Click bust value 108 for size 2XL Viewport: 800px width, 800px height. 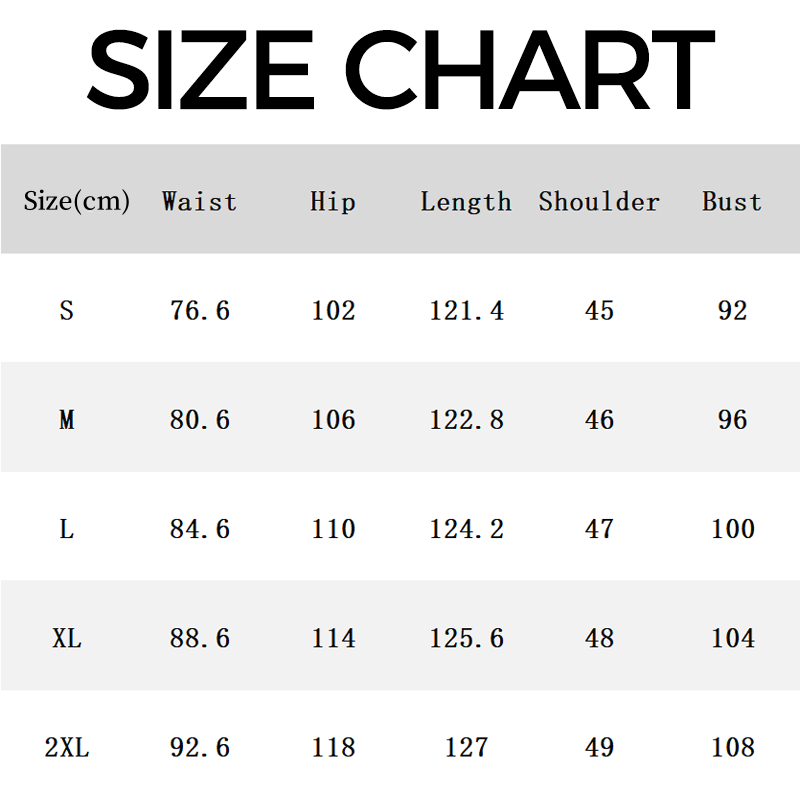point(732,746)
